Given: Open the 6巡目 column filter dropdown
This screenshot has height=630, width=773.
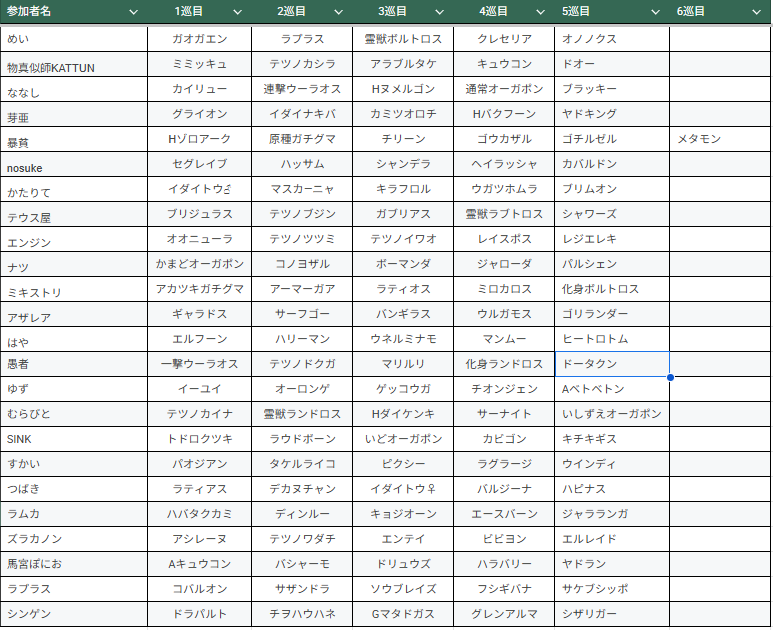Looking at the screenshot, I should tap(756, 12).
